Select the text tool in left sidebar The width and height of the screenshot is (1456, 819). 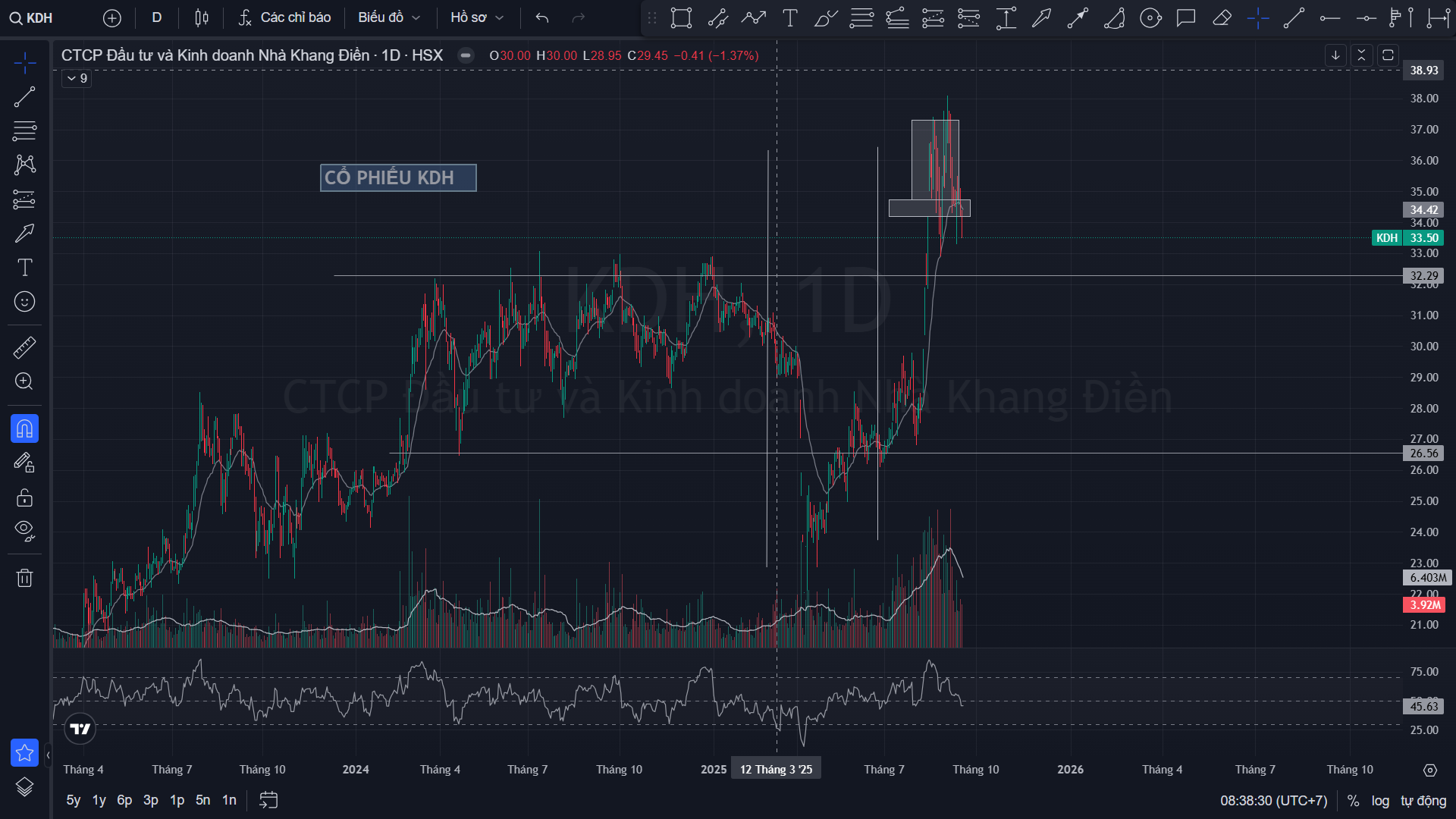[24, 267]
